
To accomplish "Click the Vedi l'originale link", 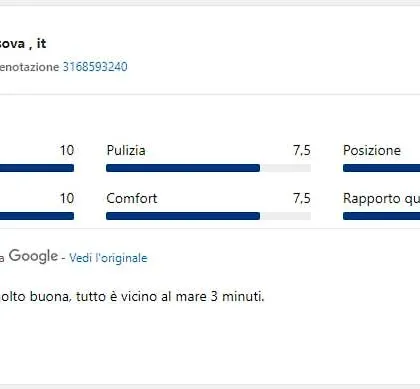I will tap(108, 258).
